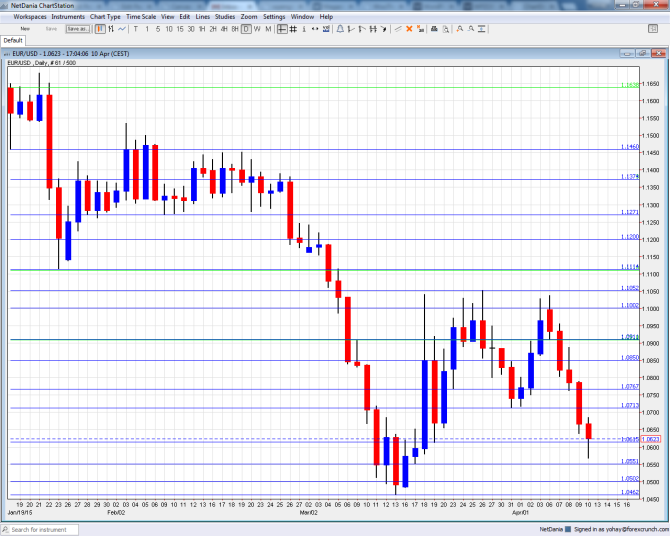This screenshot has height=536, width=670.
Task: Click the horizontal scroll arrows icon
Action: [x=315, y=29]
